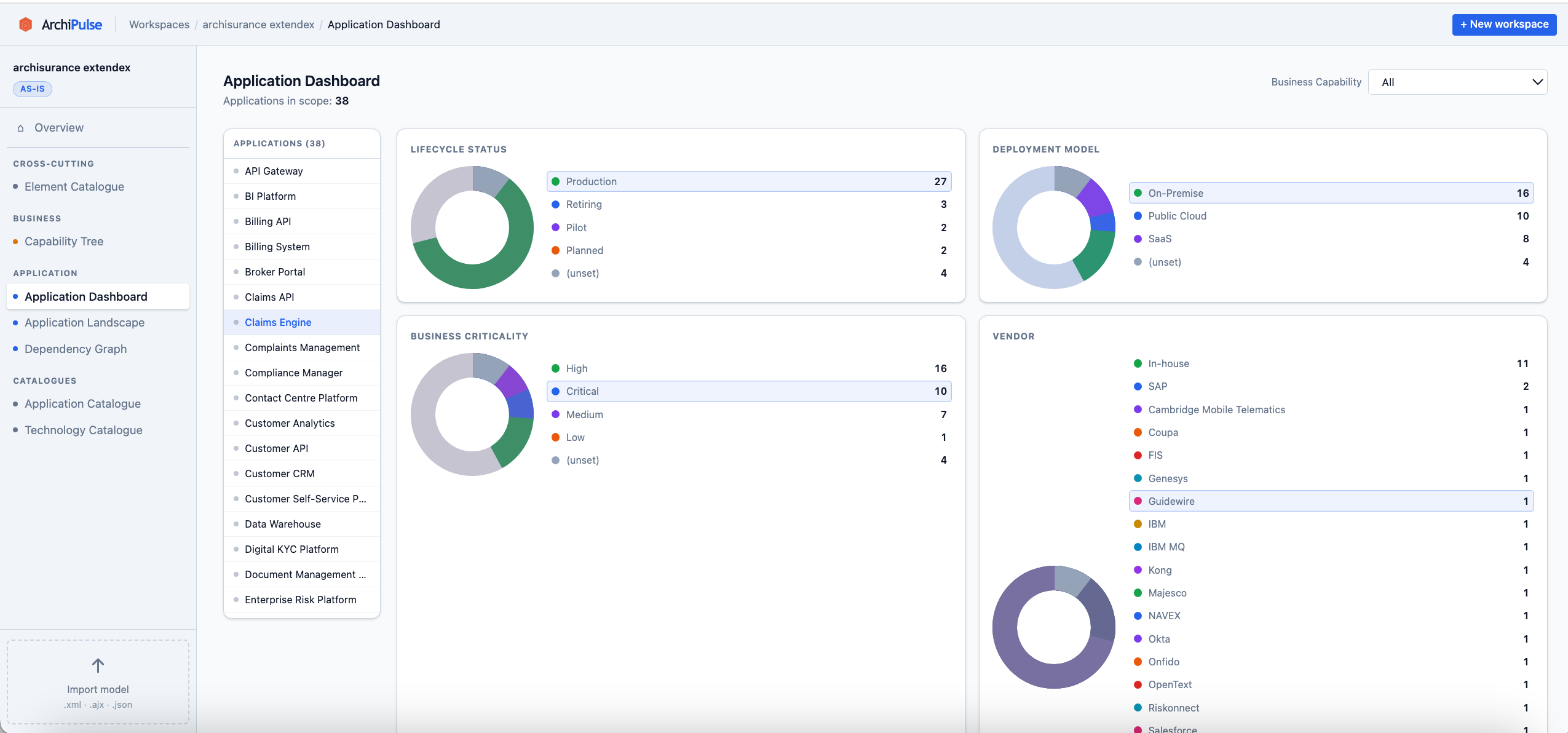Viewport: 1568px width, 733px height.
Task: Open the Workspaces breadcrumb menu item
Action: point(159,25)
